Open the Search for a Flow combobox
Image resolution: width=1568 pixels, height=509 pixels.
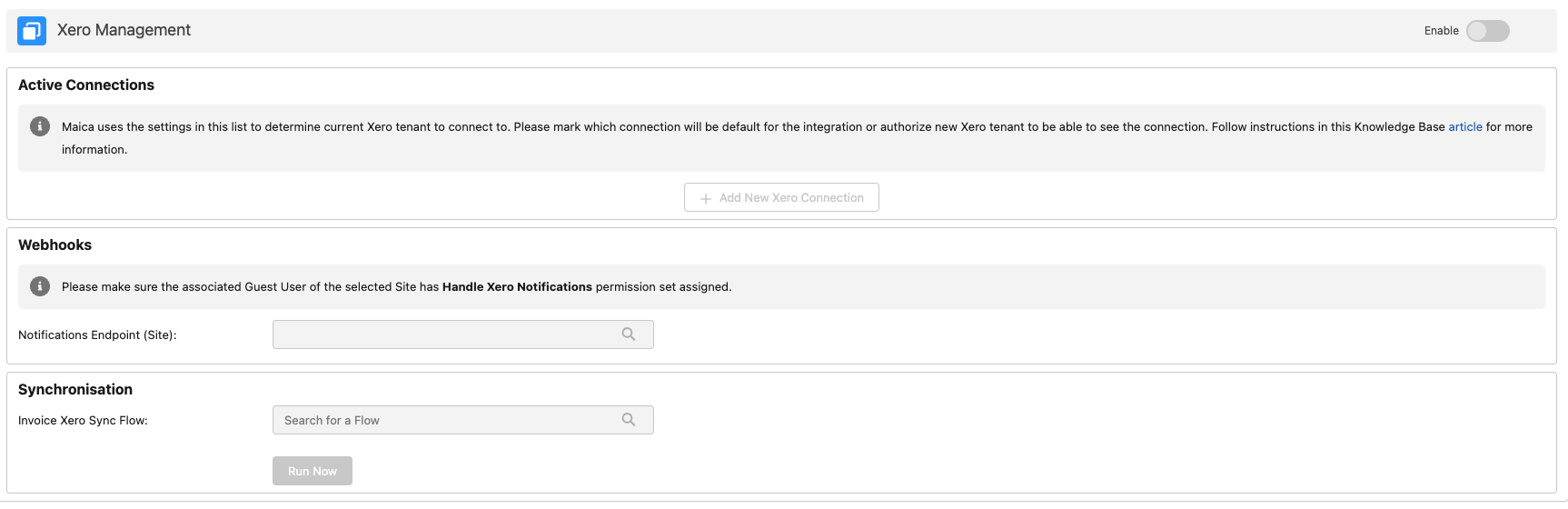445,420
